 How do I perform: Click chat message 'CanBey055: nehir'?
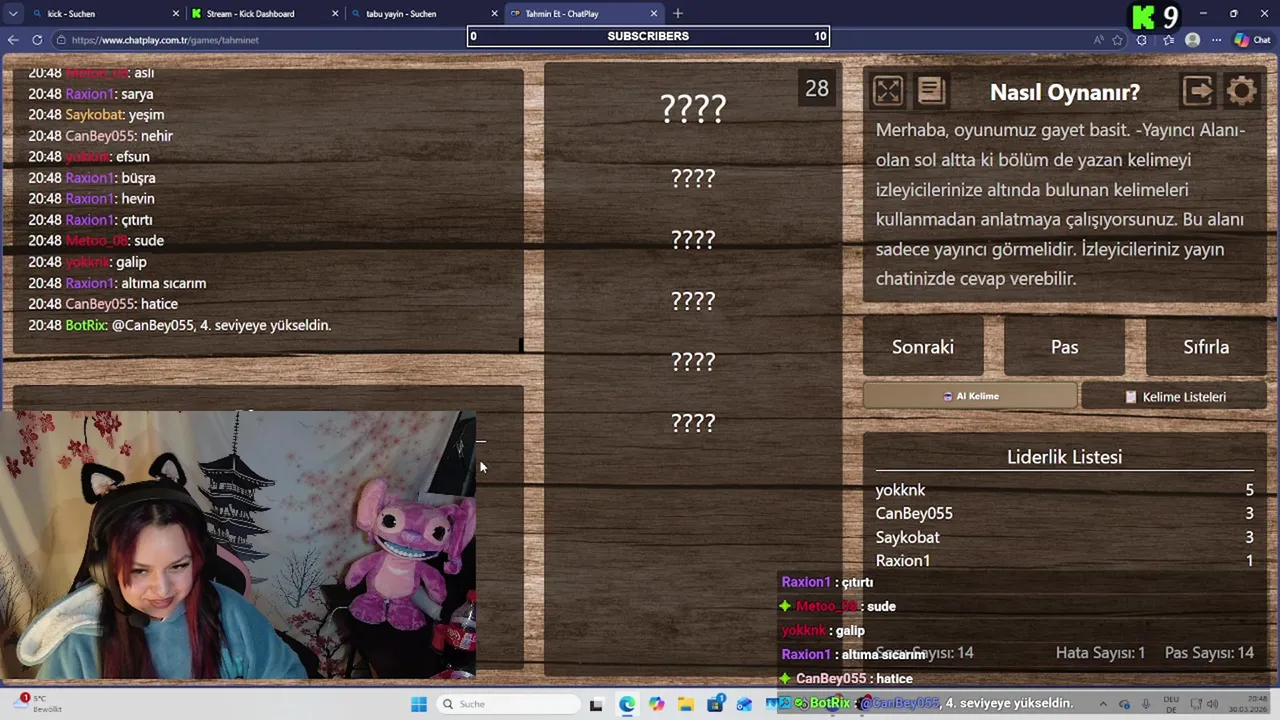[x=100, y=136]
